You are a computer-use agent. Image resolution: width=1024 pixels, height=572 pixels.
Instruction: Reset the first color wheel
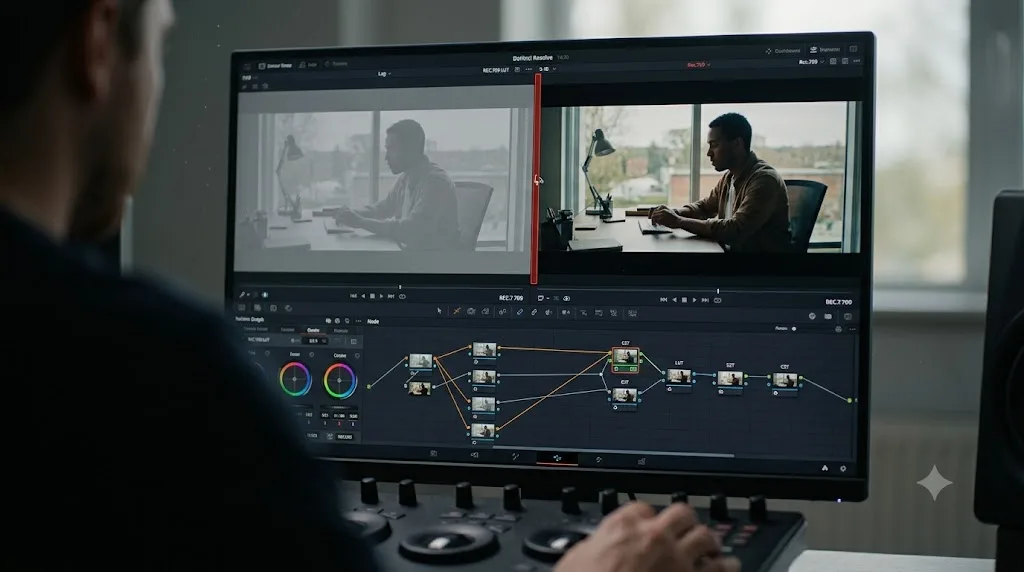pyautogui.click(x=312, y=355)
